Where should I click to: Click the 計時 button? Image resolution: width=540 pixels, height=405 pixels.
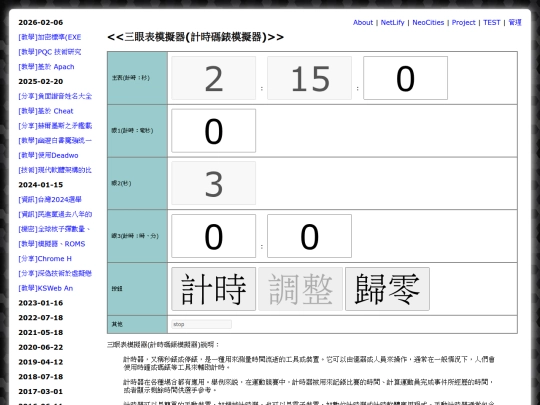pyautogui.click(x=214, y=289)
